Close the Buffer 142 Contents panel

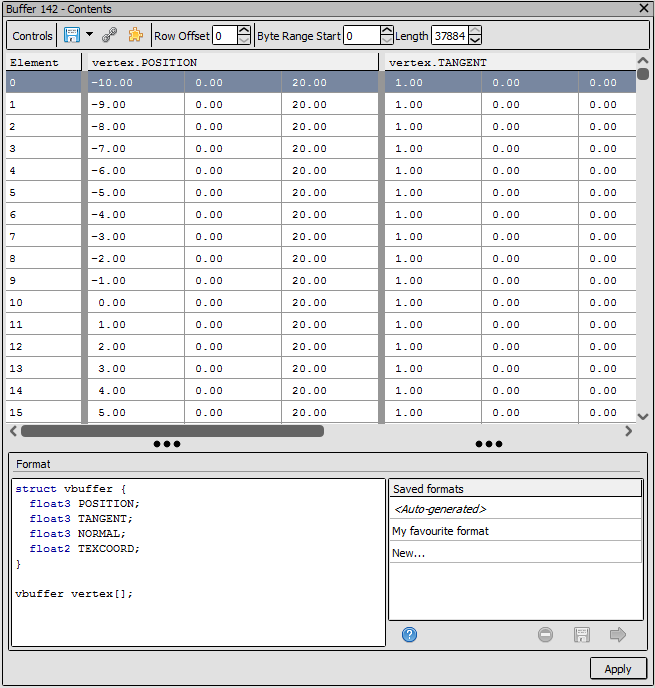(x=644, y=8)
